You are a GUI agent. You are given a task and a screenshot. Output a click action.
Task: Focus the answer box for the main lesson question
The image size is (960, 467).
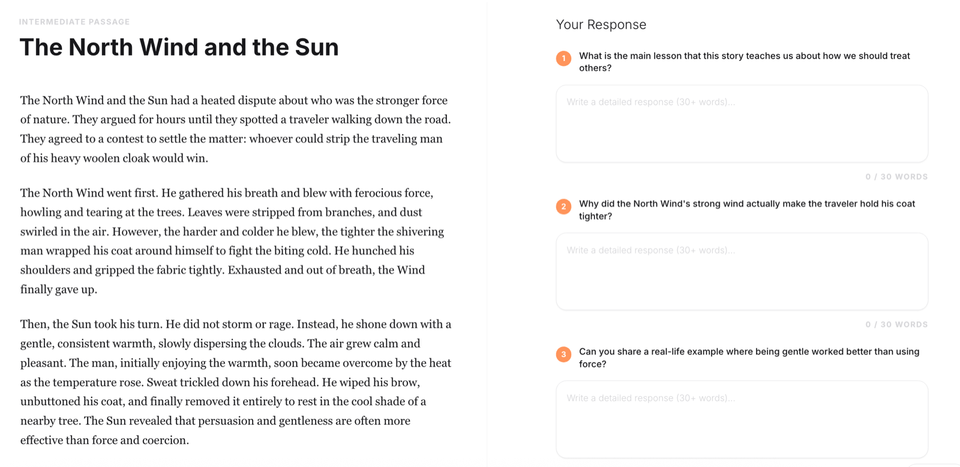(741, 124)
